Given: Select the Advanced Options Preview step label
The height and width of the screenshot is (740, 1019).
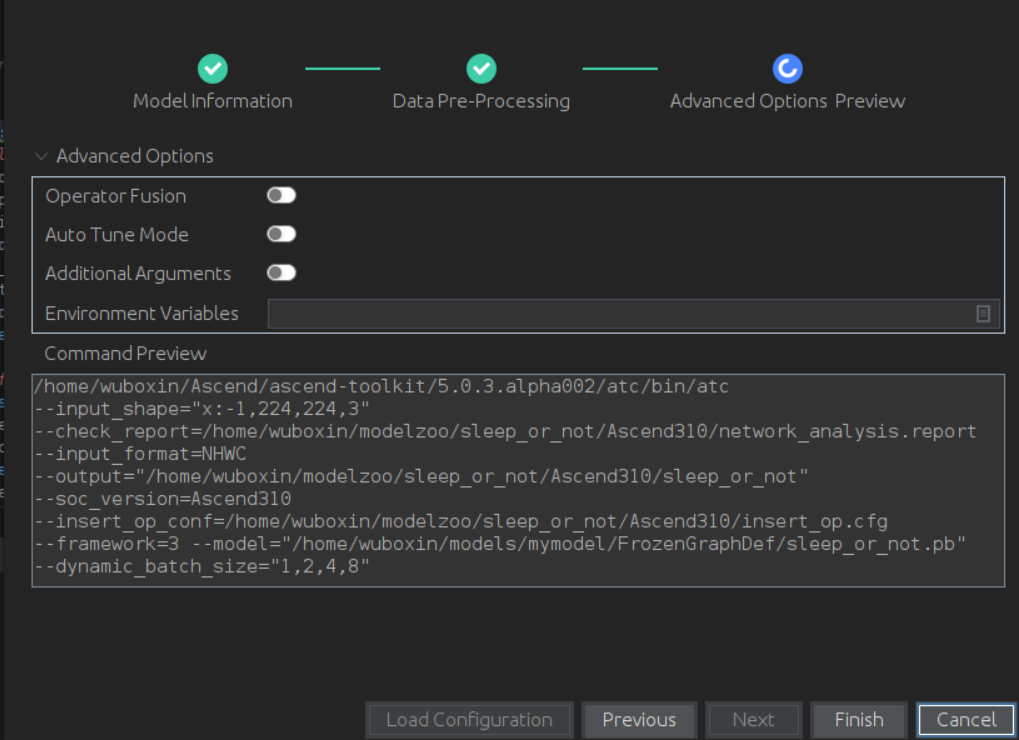Looking at the screenshot, I should pos(787,101).
